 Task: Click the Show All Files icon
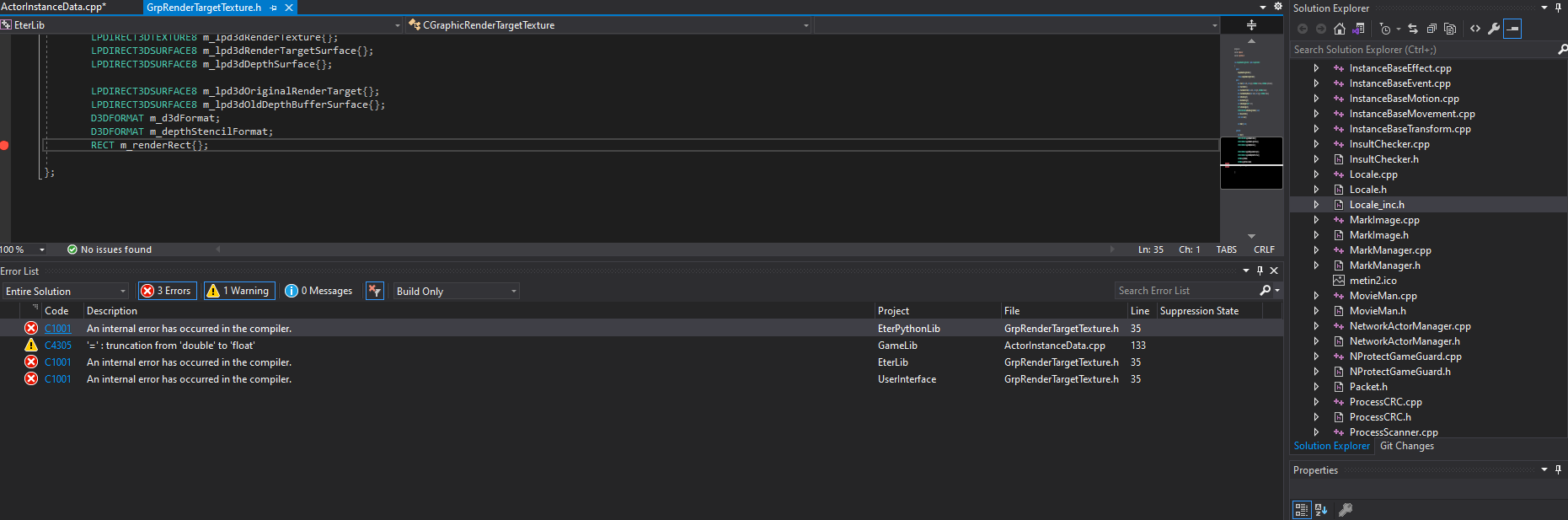(x=1450, y=29)
